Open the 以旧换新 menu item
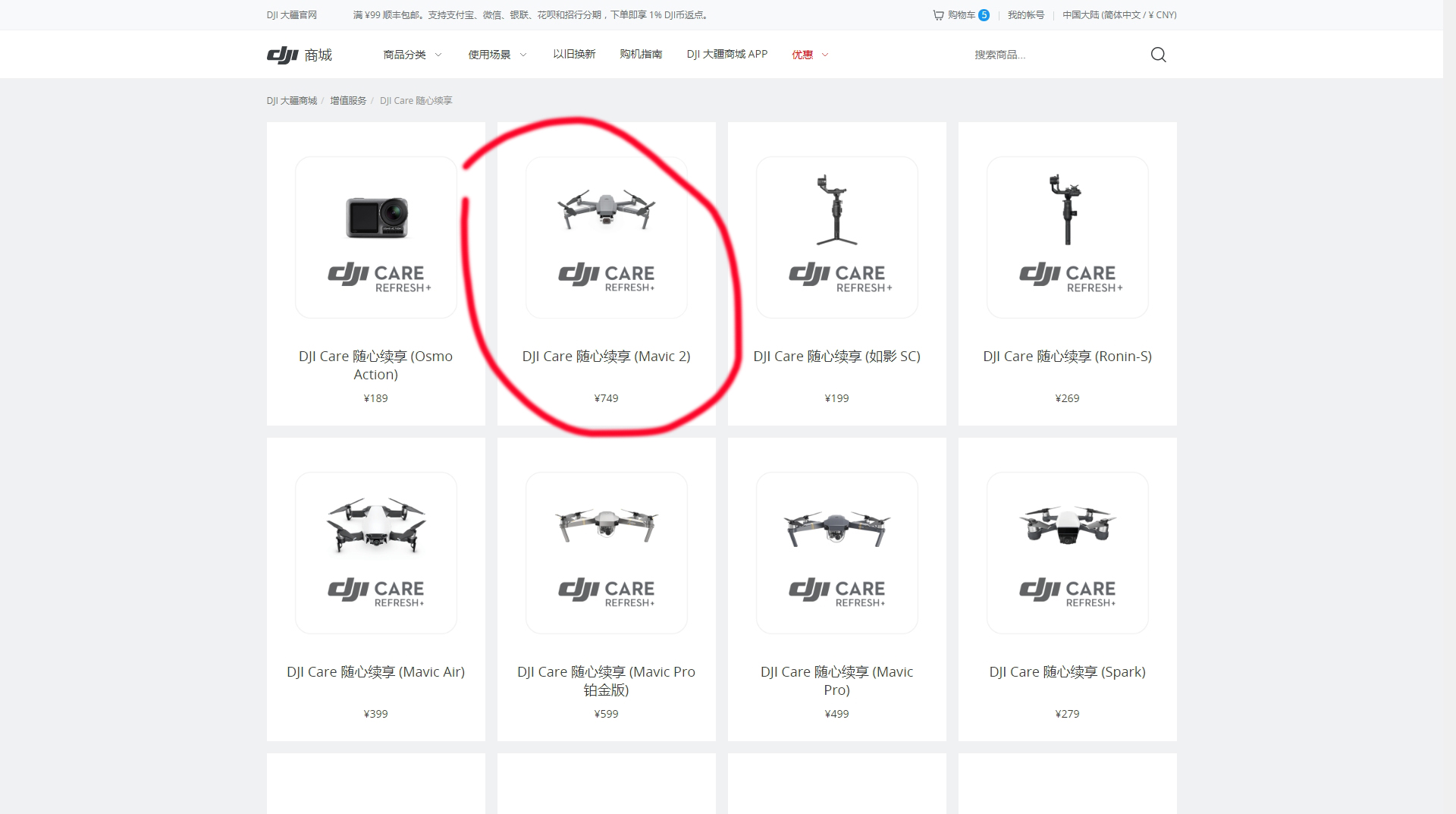 click(574, 55)
